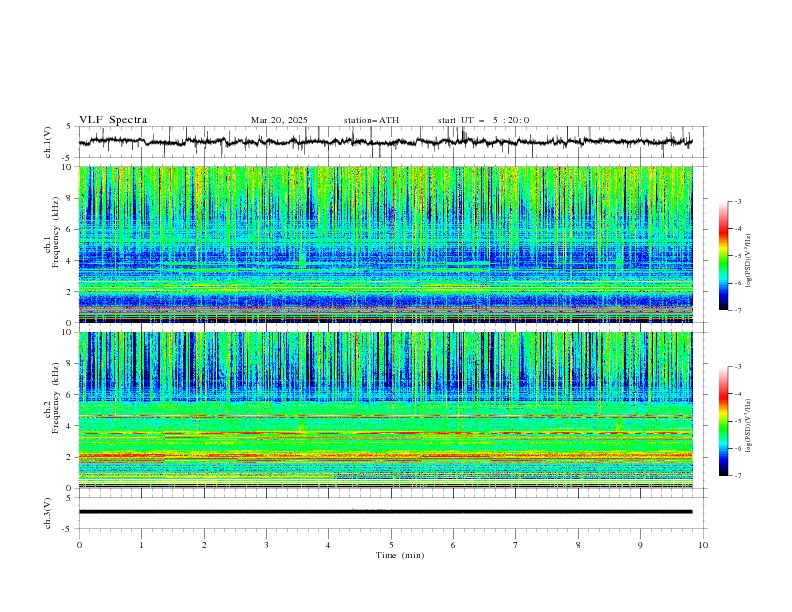This screenshot has width=792, height=612.
Task: Click the "ch.3(V)" axis label
Action: (x=48, y=513)
